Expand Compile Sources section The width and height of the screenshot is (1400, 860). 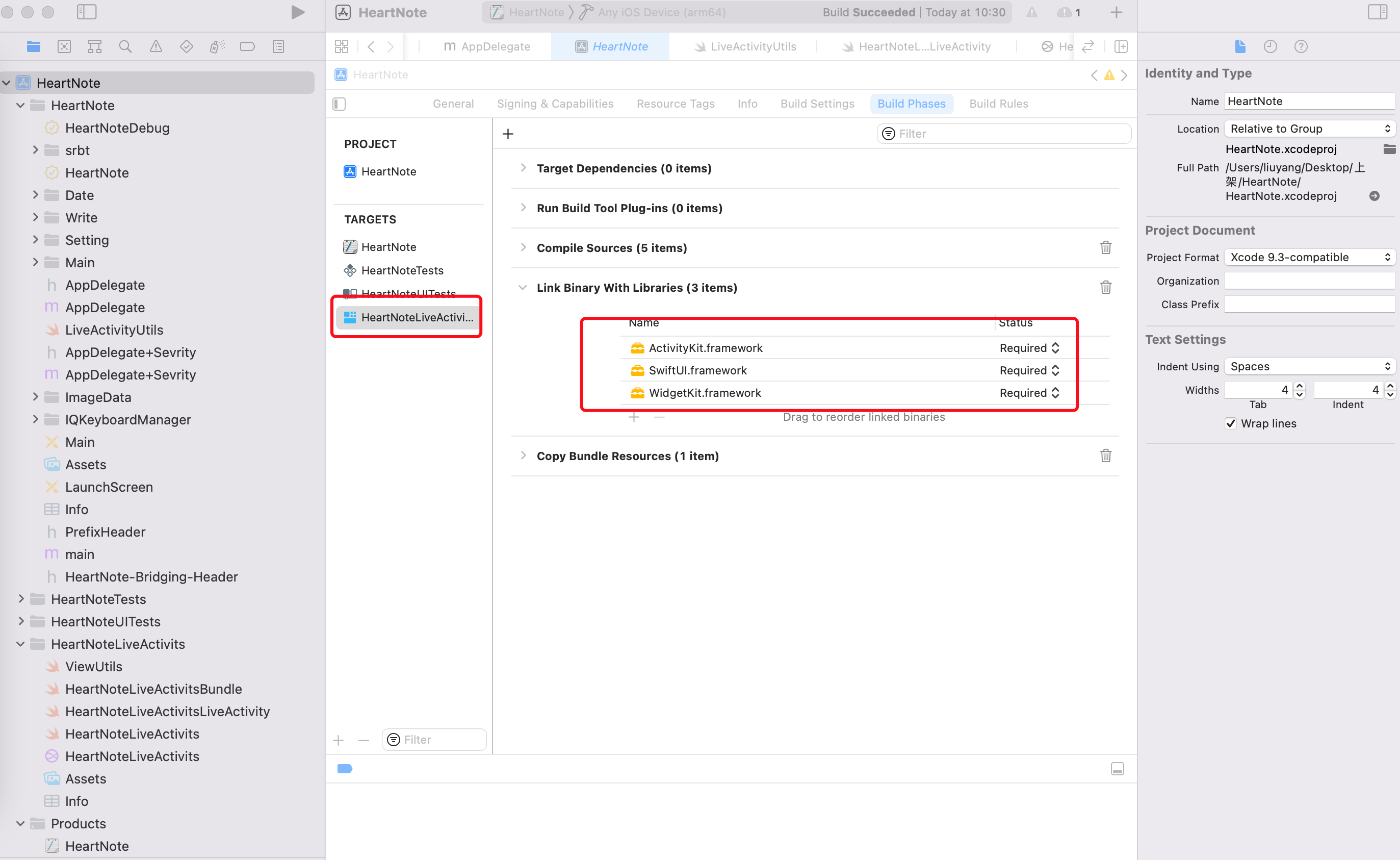[524, 247]
